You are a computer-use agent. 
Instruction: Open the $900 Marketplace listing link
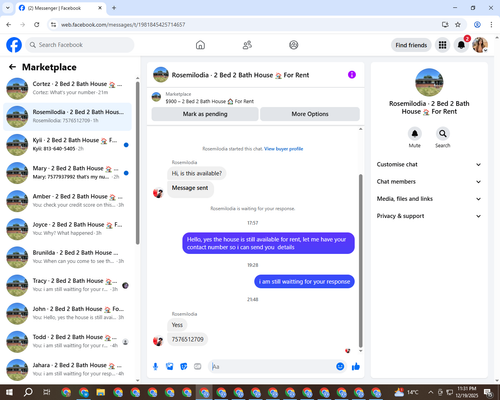point(210,101)
